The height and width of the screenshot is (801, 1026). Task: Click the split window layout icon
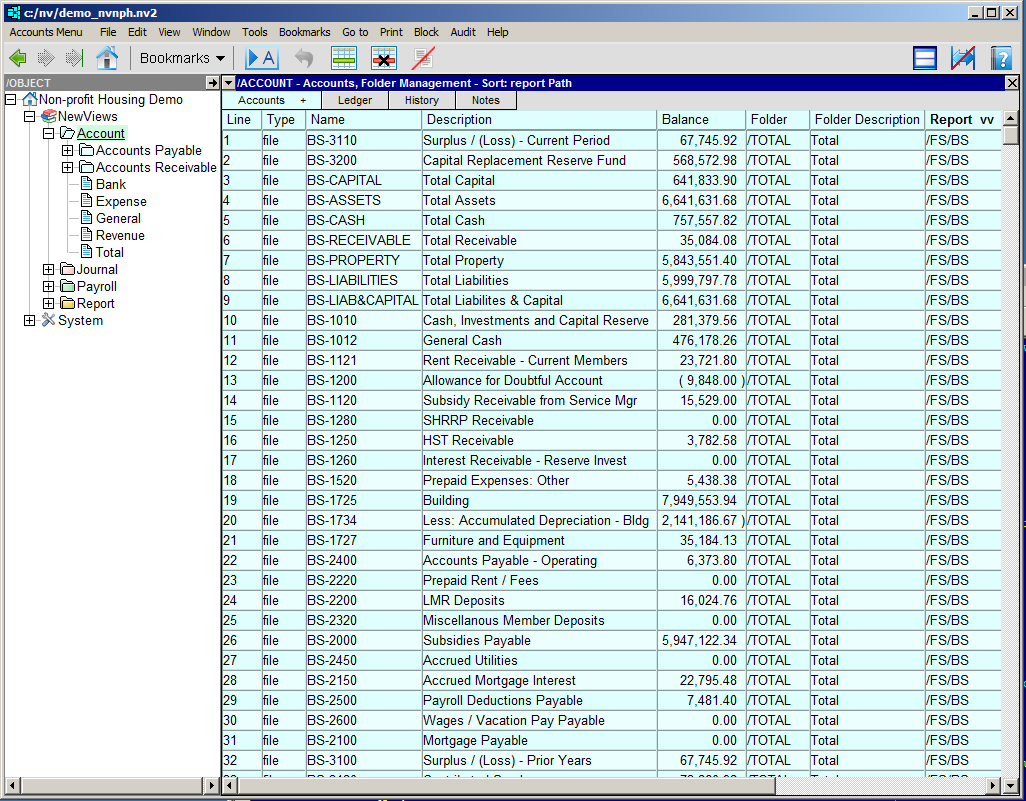[925, 58]
